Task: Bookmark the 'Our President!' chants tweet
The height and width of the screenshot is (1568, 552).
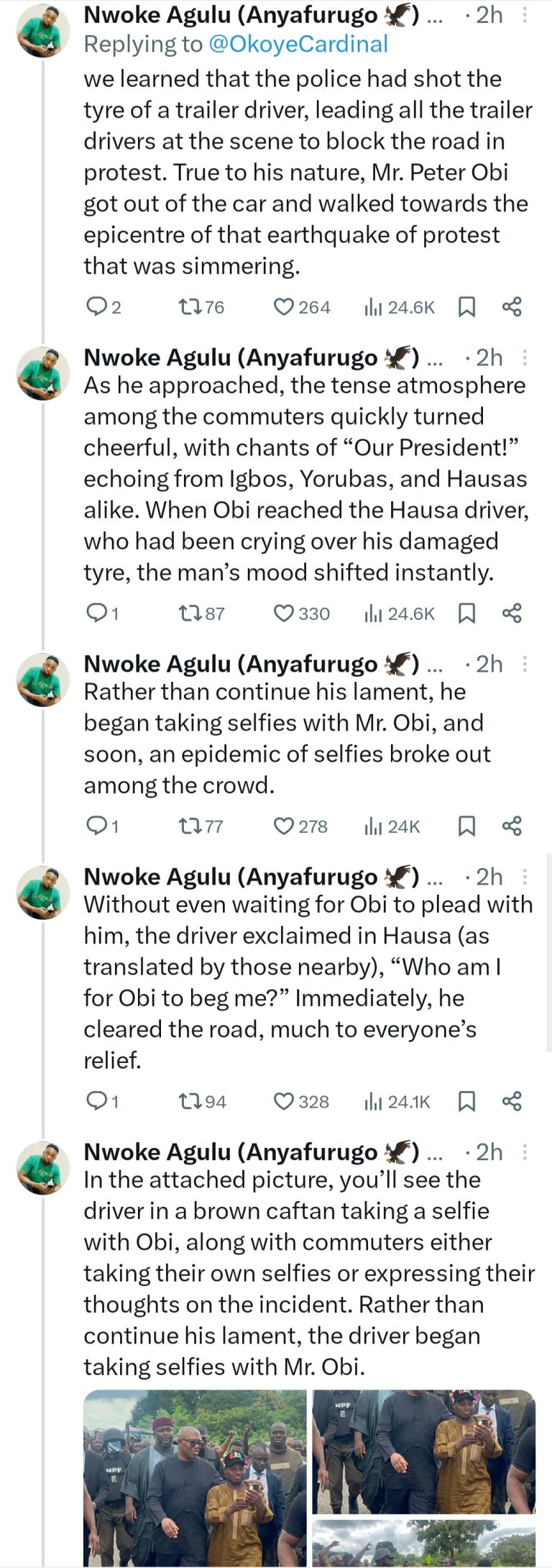Action: [x=466, y=614]
